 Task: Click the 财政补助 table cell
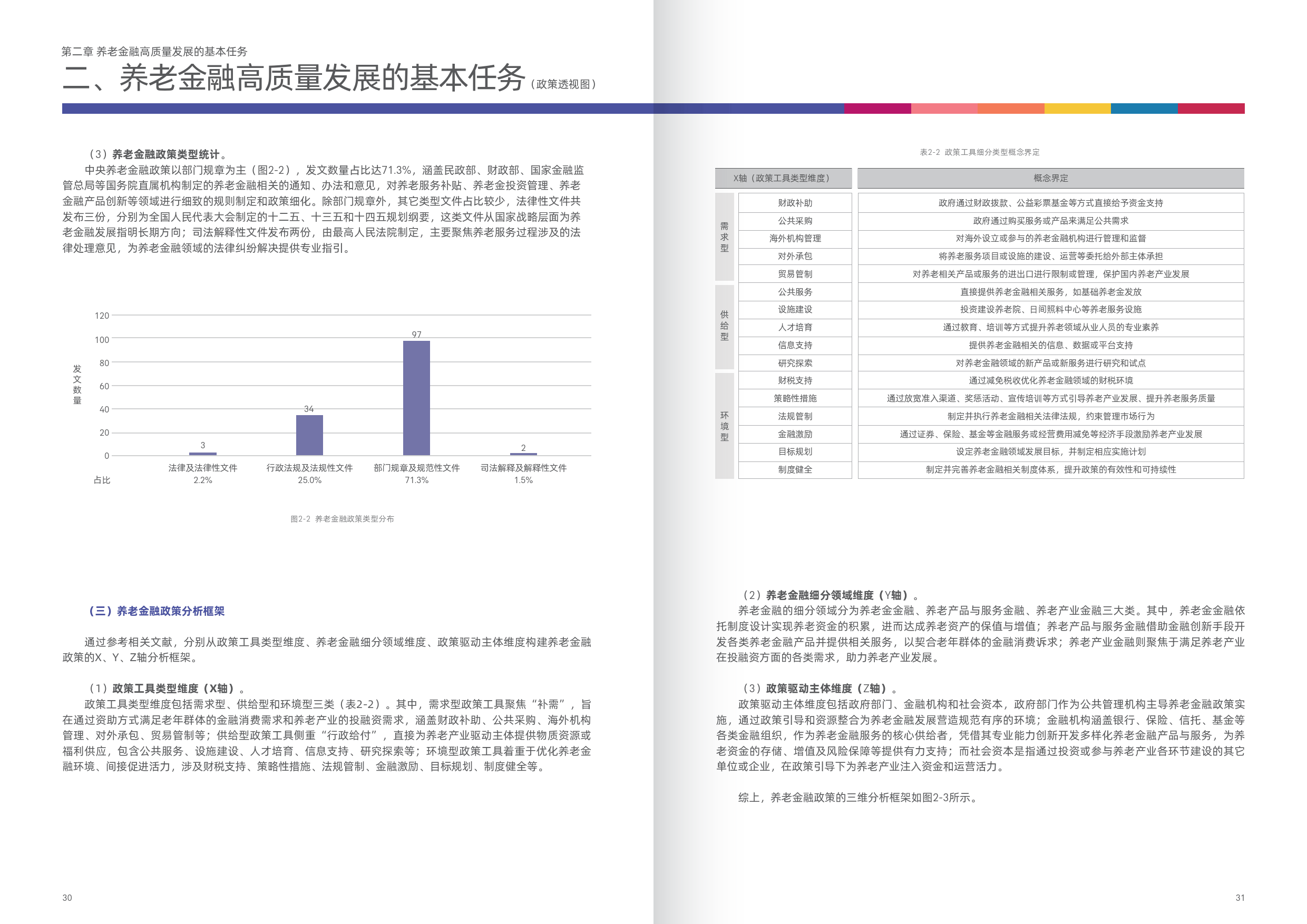tap(794, 202)
